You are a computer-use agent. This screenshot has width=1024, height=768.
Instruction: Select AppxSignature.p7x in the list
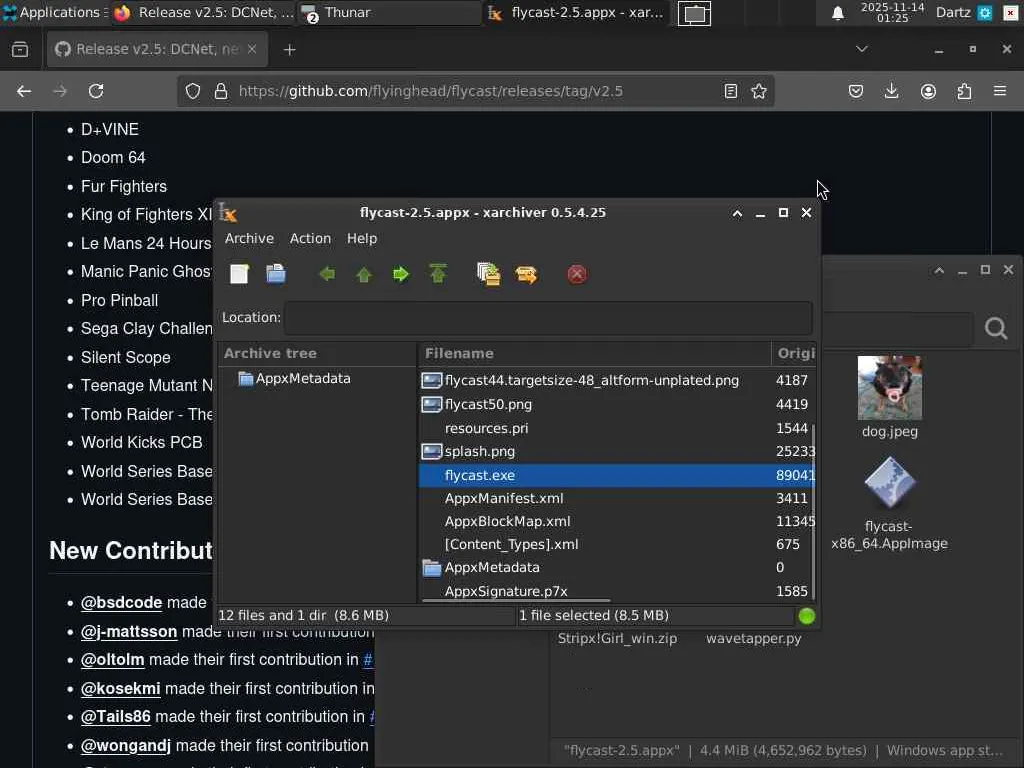(616, 591)
